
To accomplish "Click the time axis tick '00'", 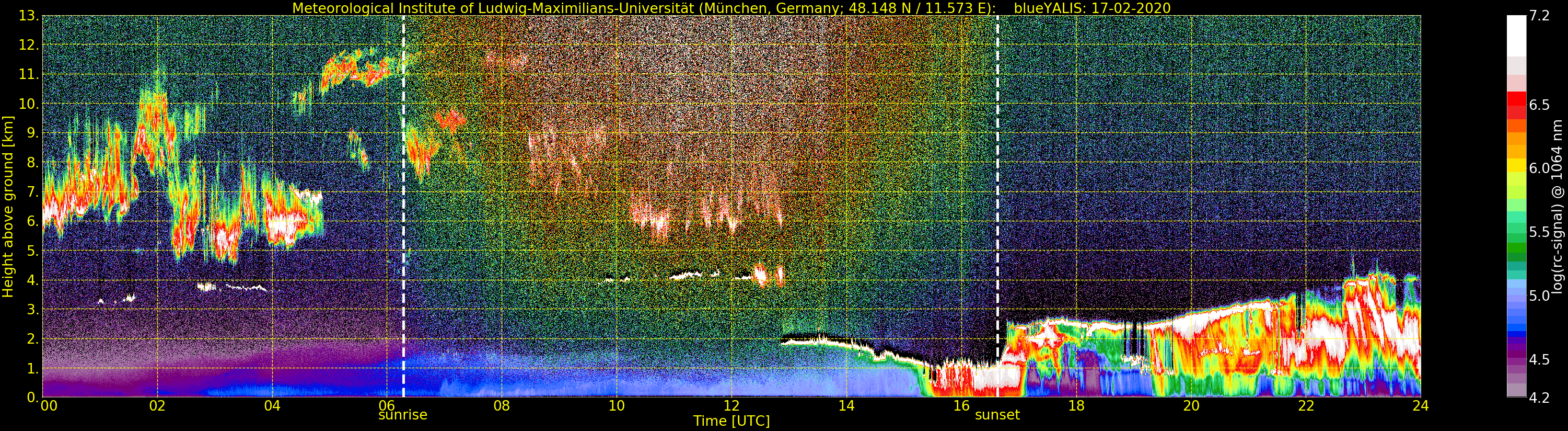I will tap(49, 406).
